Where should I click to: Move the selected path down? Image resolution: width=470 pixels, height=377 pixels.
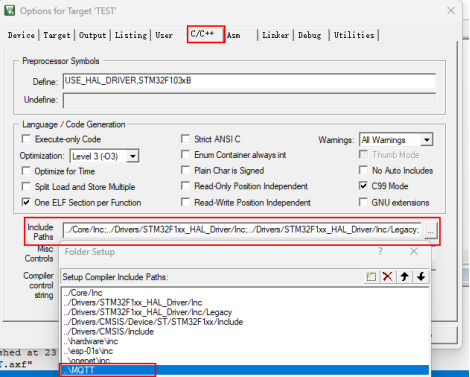click(421, 277)
